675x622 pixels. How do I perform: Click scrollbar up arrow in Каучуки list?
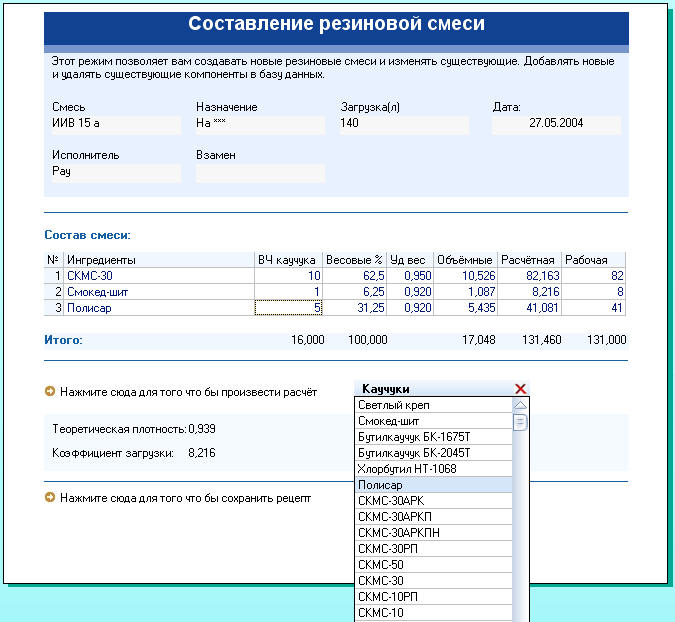tap(520, 405)
